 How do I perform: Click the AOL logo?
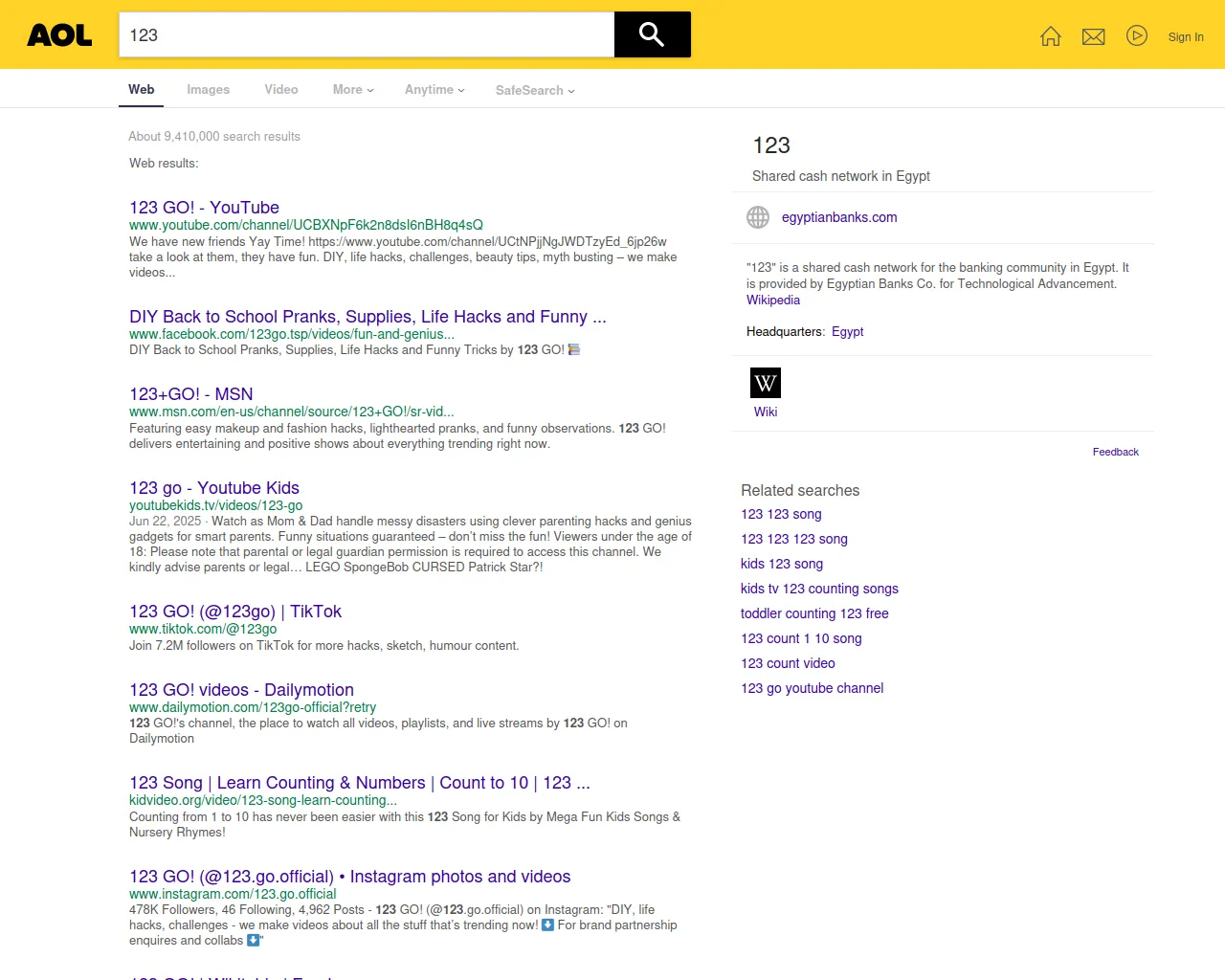(59, 35)
